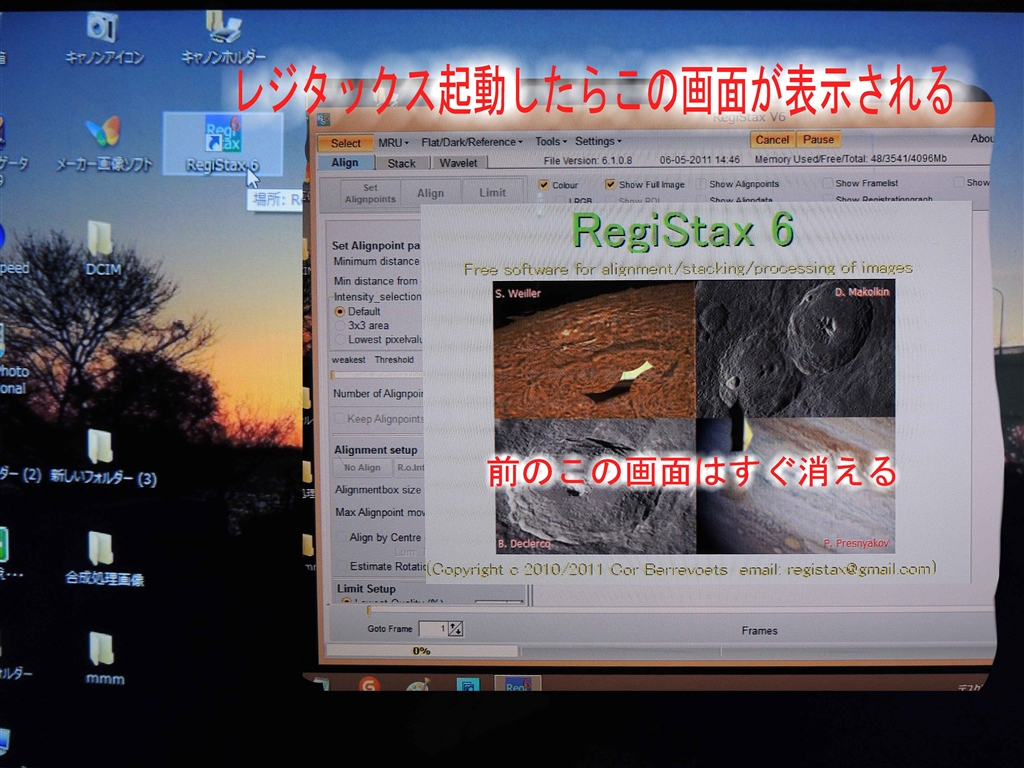
Task: Select the Default intensity radio button
Action: (x=340, y=312)
